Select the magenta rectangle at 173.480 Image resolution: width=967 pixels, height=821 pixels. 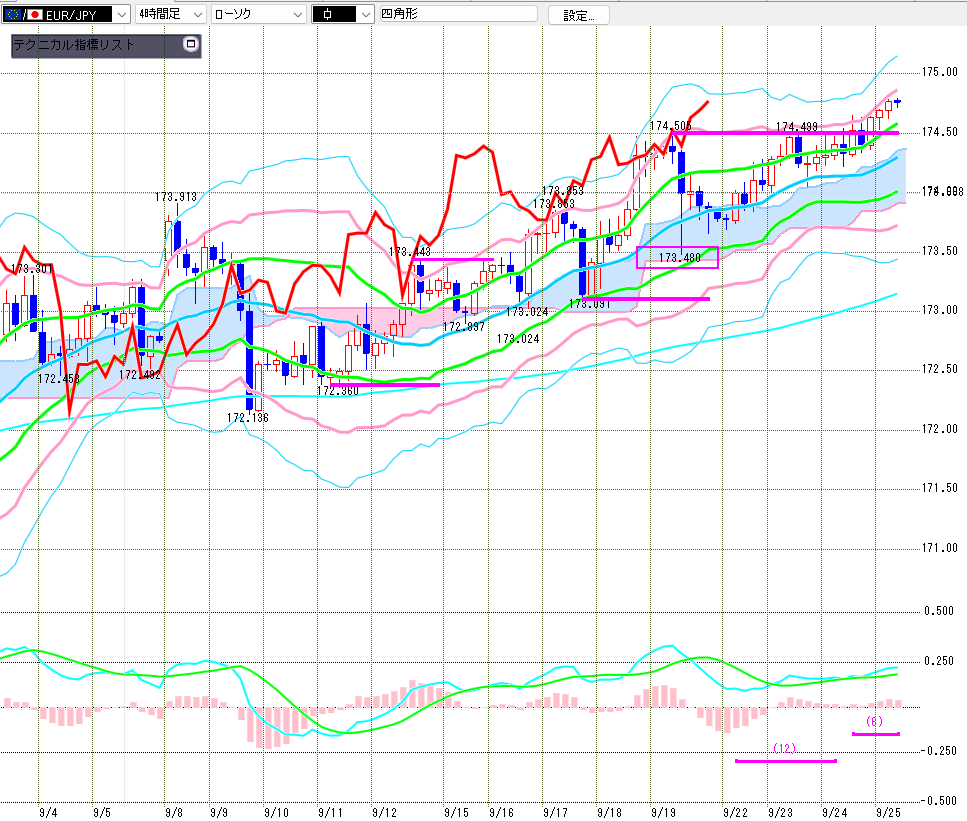point(677,257)
